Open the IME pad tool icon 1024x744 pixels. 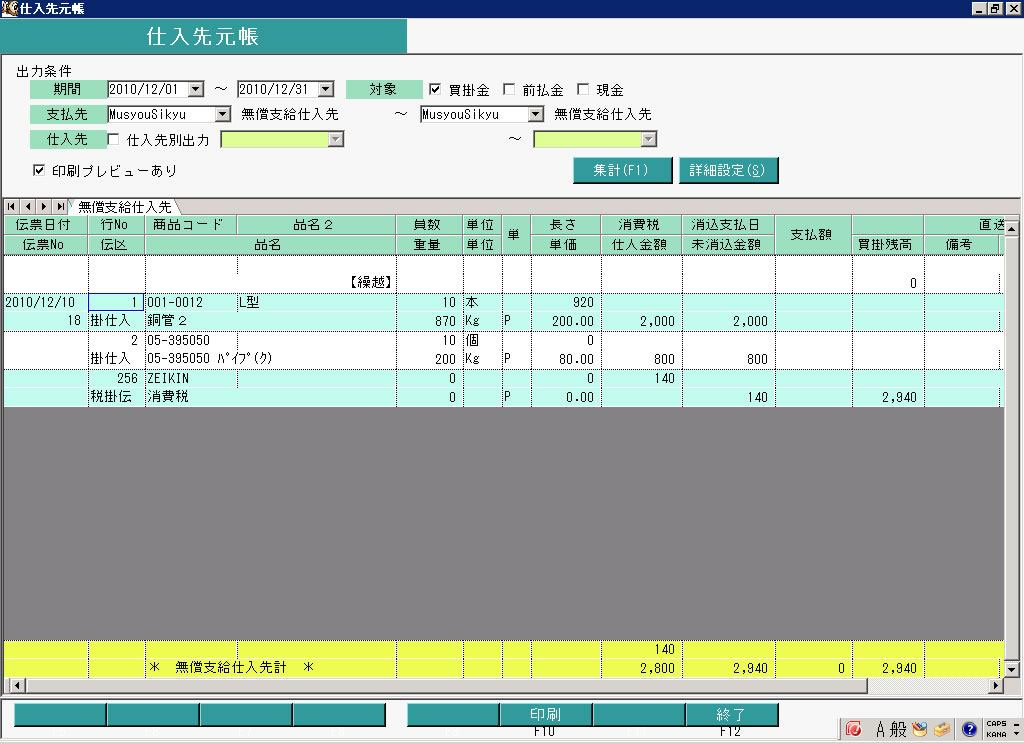pyautogui.click(x=920, y=729)
